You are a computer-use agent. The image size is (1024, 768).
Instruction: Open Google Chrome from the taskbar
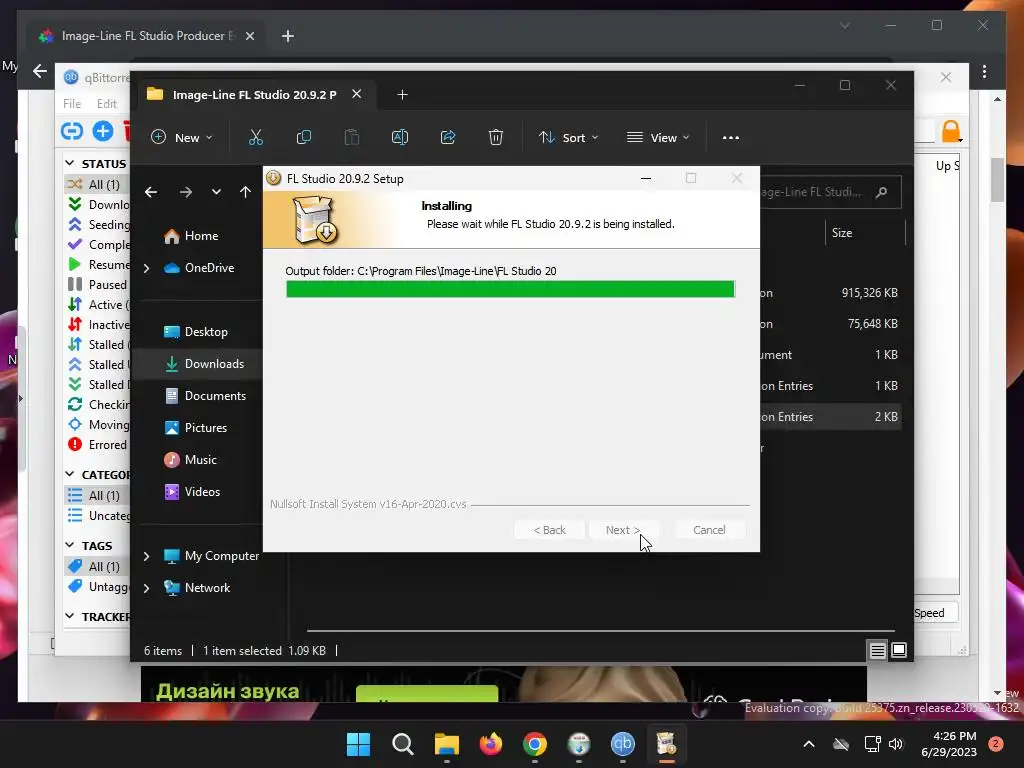point(535,744)
